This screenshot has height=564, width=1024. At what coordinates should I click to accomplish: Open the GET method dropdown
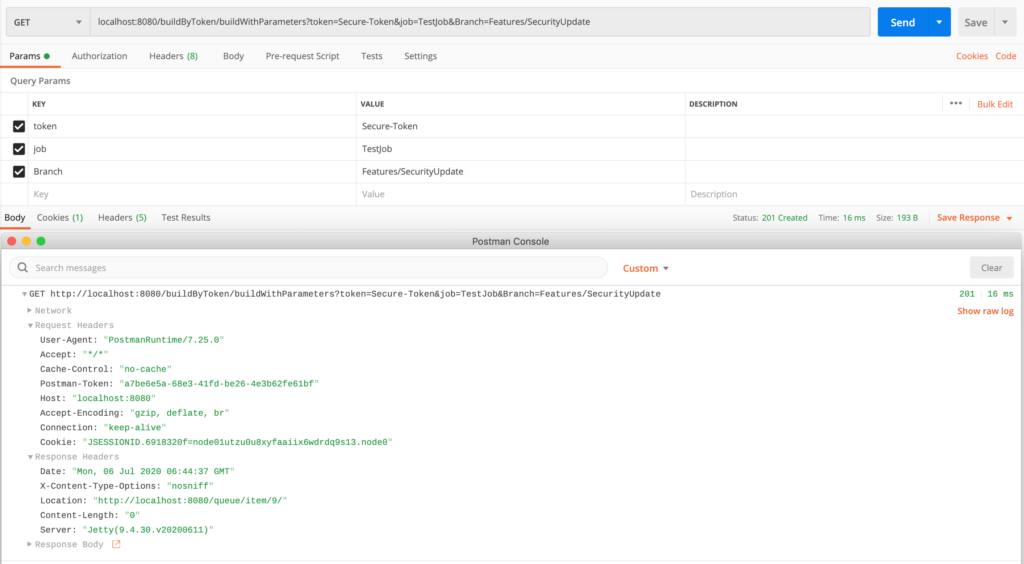pyautogui.click(x=46, y=22)
